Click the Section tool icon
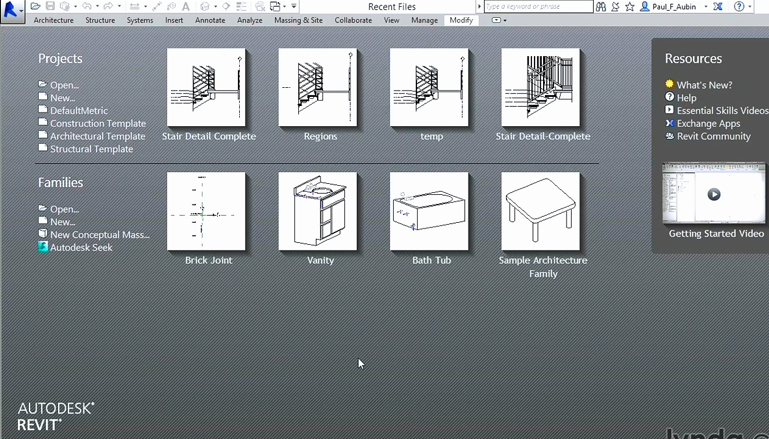 tap(226, 6)
